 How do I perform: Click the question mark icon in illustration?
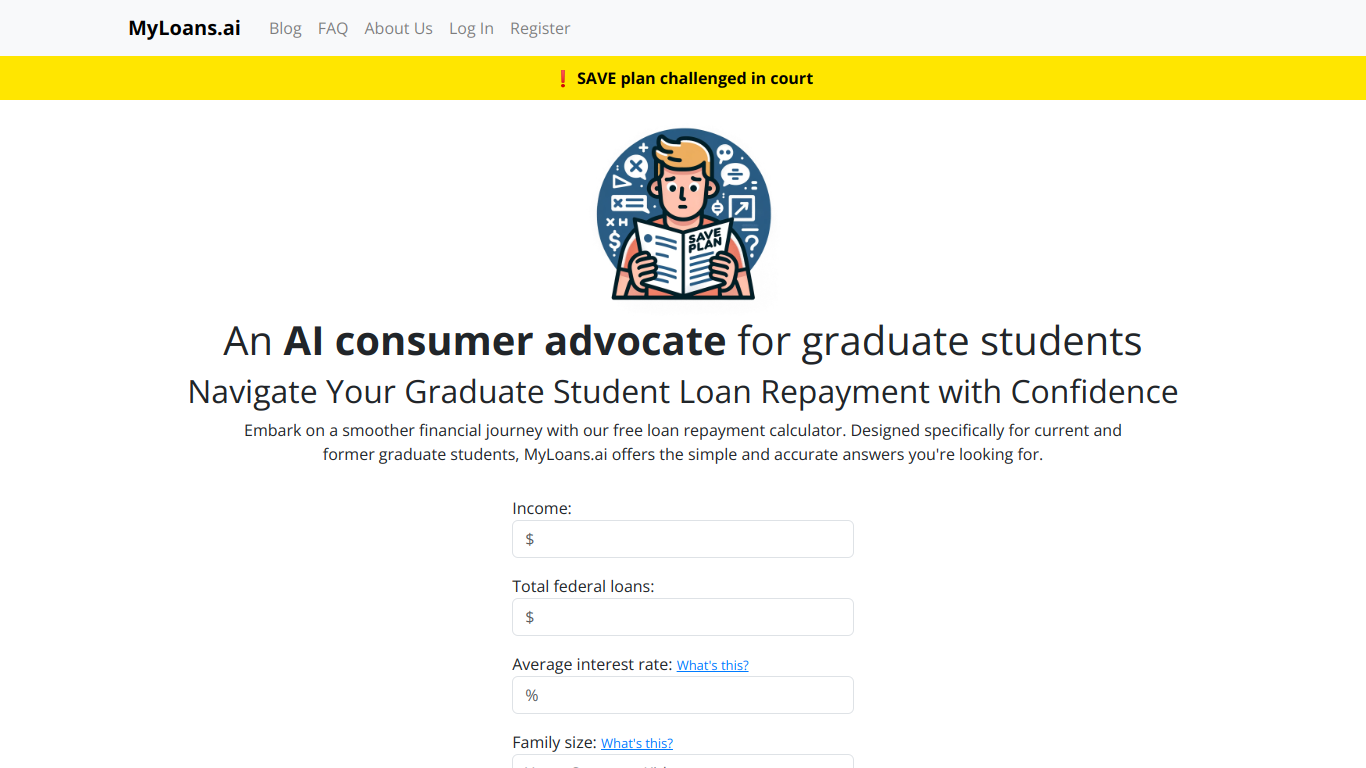tap(752, 242)
